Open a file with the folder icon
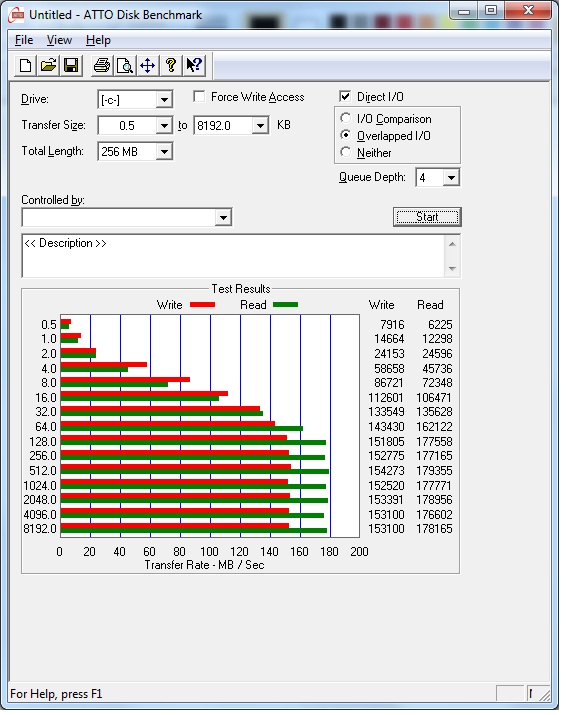Image resolution: width=566 pixels, height=715 pixels. [x=48, y=66]
